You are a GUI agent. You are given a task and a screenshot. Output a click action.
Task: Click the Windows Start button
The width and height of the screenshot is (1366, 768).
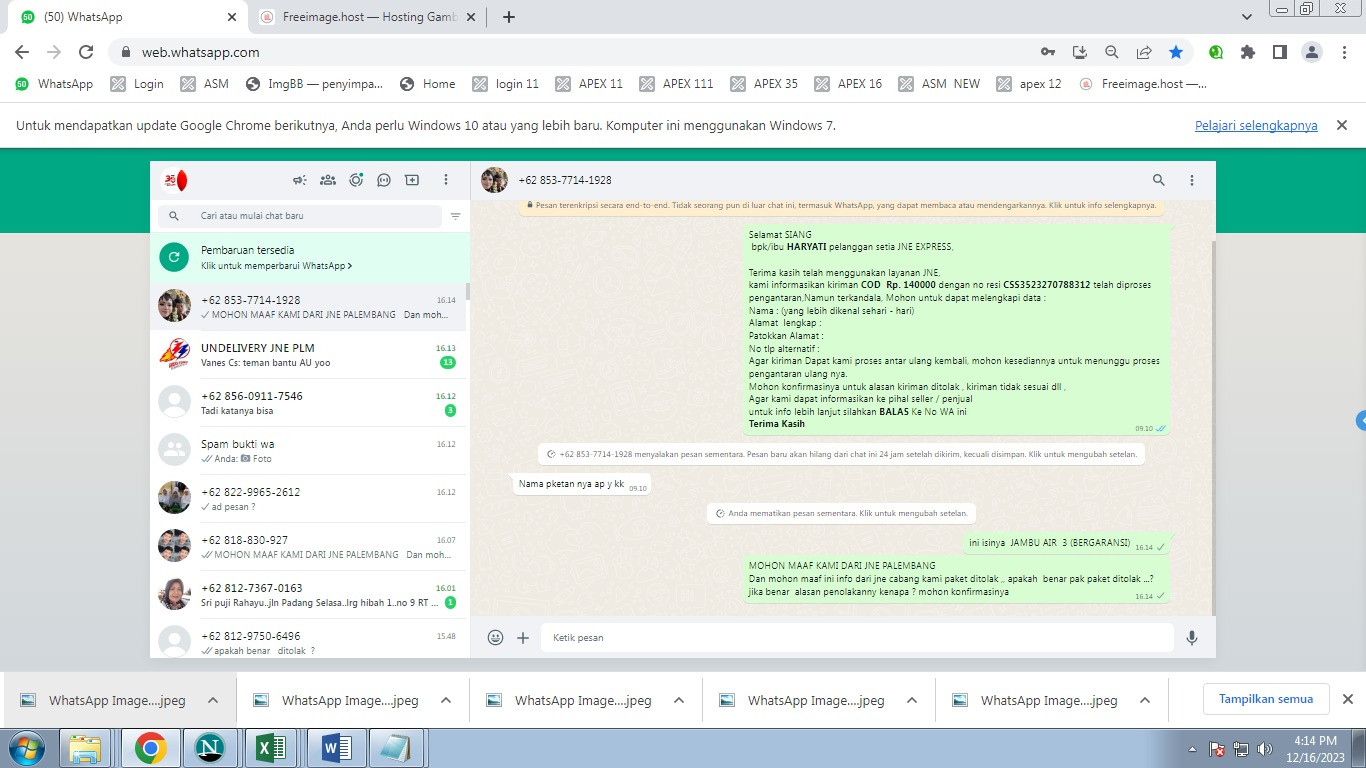coord(27,748)
